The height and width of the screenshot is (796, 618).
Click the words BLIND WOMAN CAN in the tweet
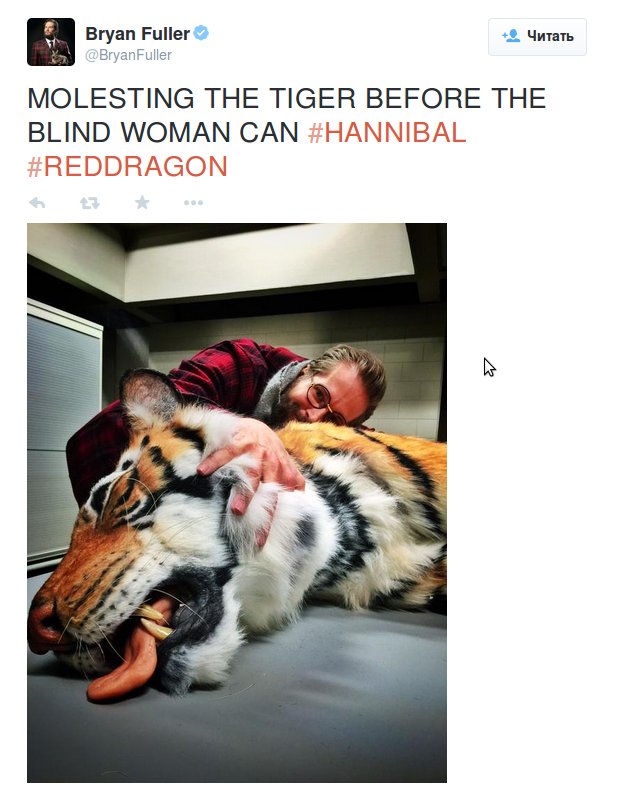point(163,132)
